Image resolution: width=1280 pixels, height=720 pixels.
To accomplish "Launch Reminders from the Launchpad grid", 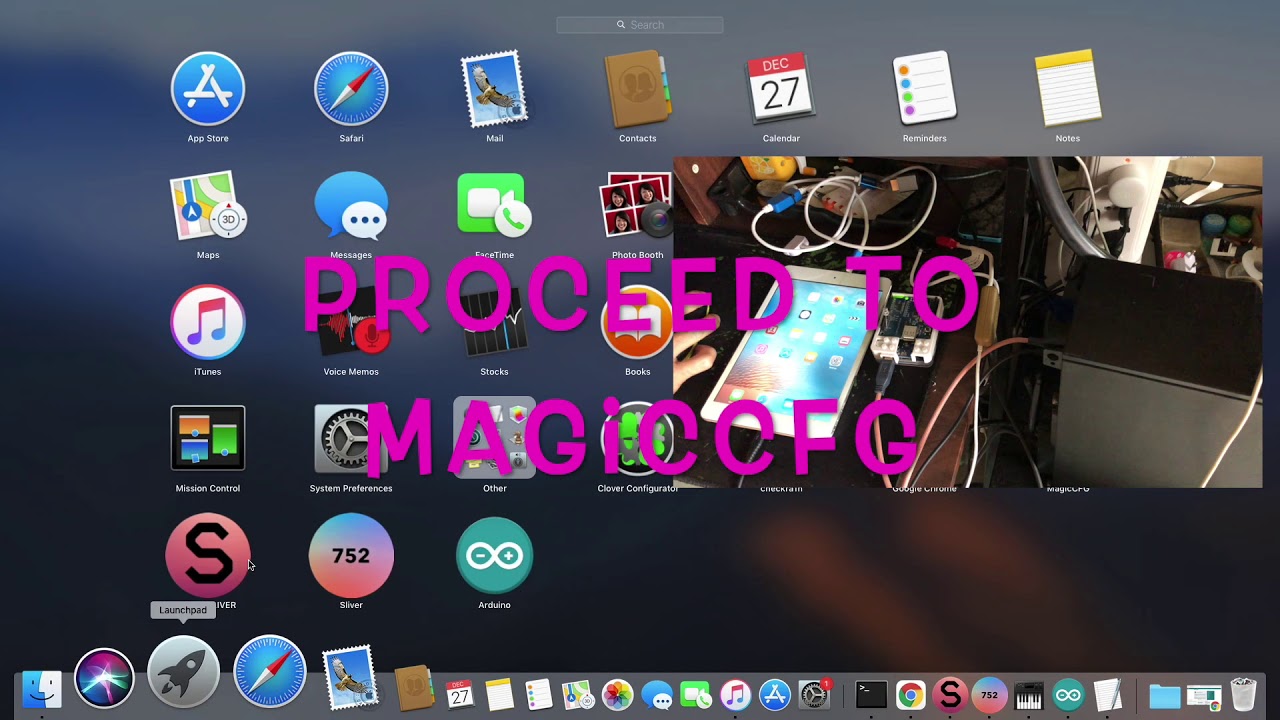I will point(925,89).
